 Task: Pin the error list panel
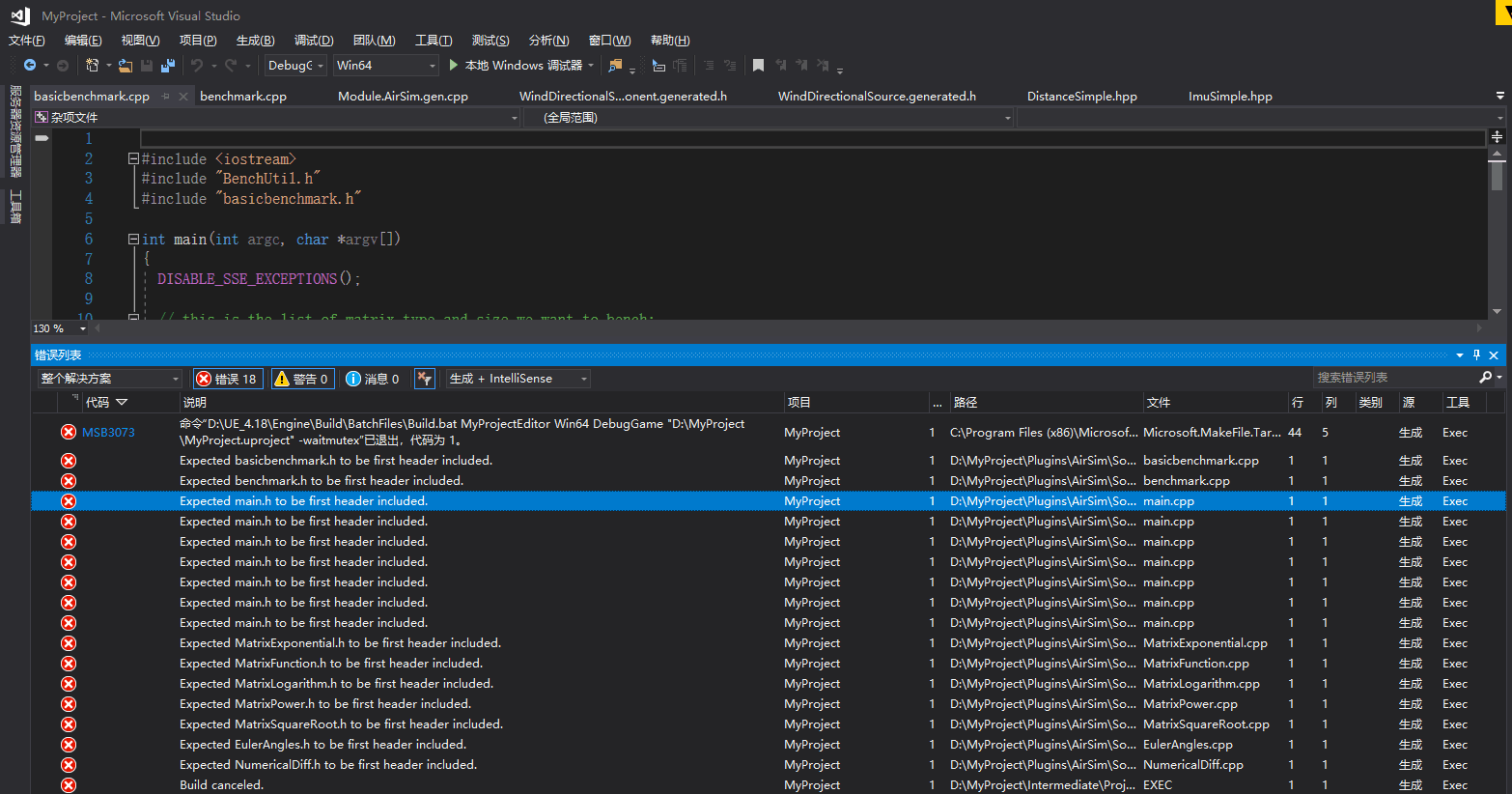[x=1476, y=355]
